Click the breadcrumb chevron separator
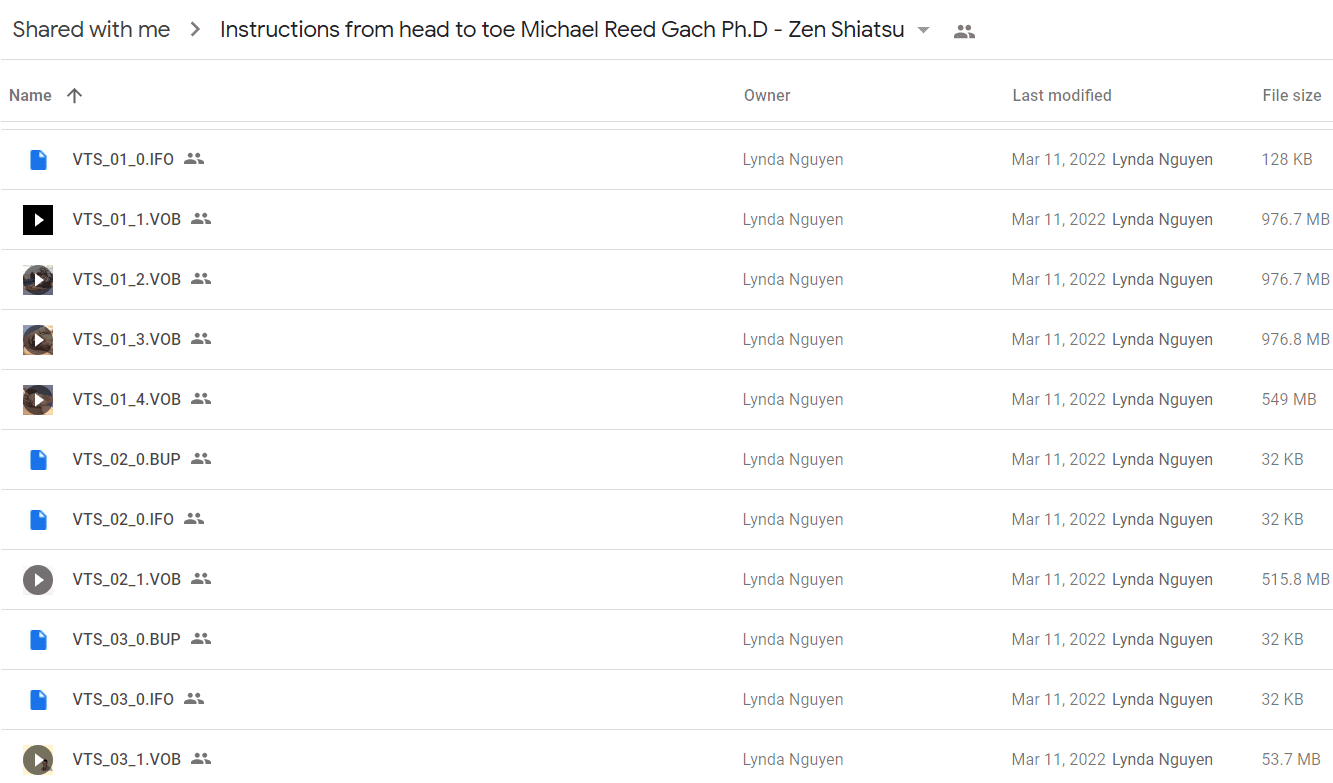Screen dimensions: 1333x783 (x=195, y=30)
